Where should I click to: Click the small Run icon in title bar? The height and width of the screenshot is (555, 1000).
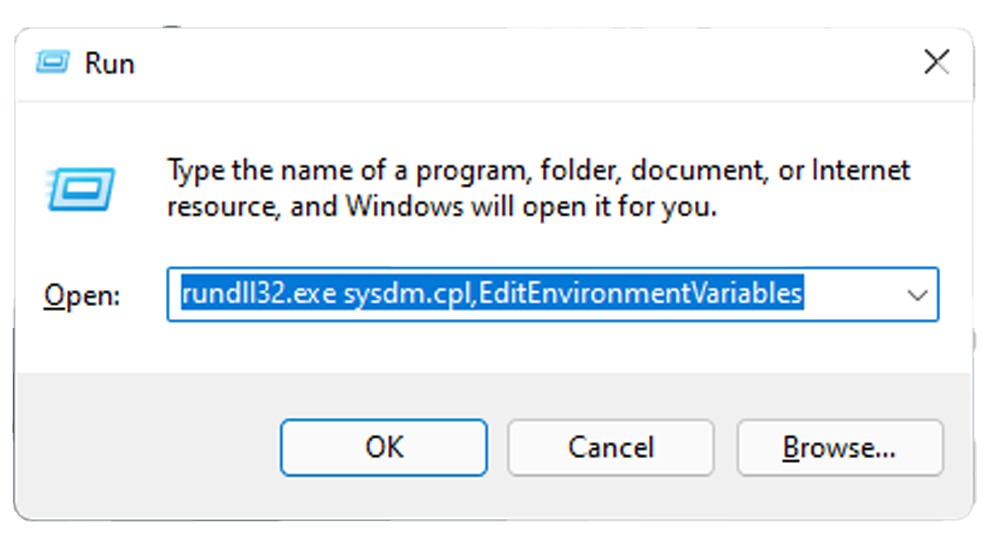point(53,63)
